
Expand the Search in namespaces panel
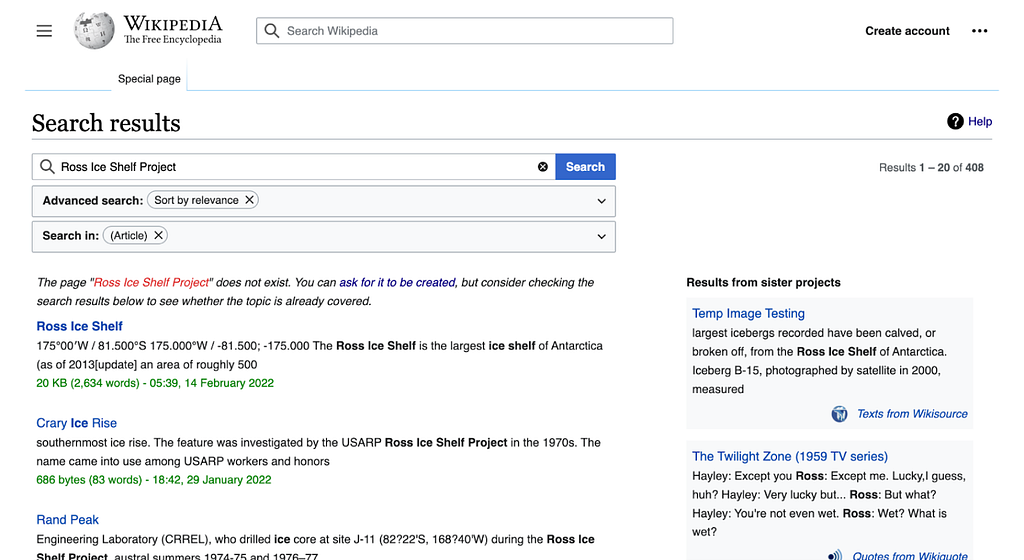coord(601,236)
